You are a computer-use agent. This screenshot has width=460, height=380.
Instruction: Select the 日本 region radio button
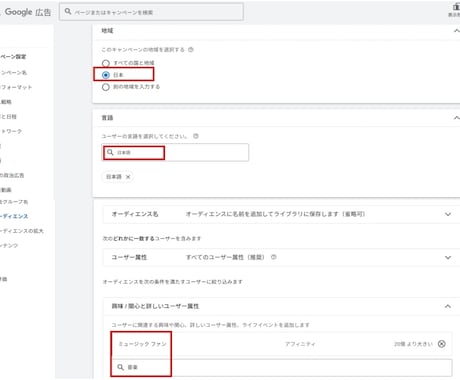(x=106, y=75)
